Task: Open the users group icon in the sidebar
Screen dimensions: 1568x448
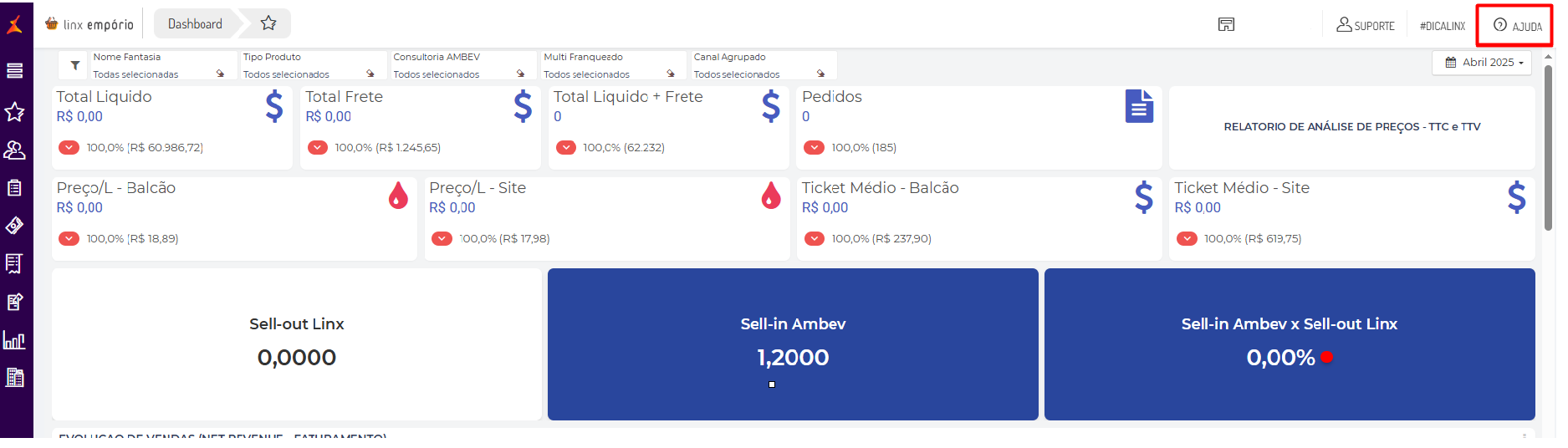Action: tap(14, 150)
